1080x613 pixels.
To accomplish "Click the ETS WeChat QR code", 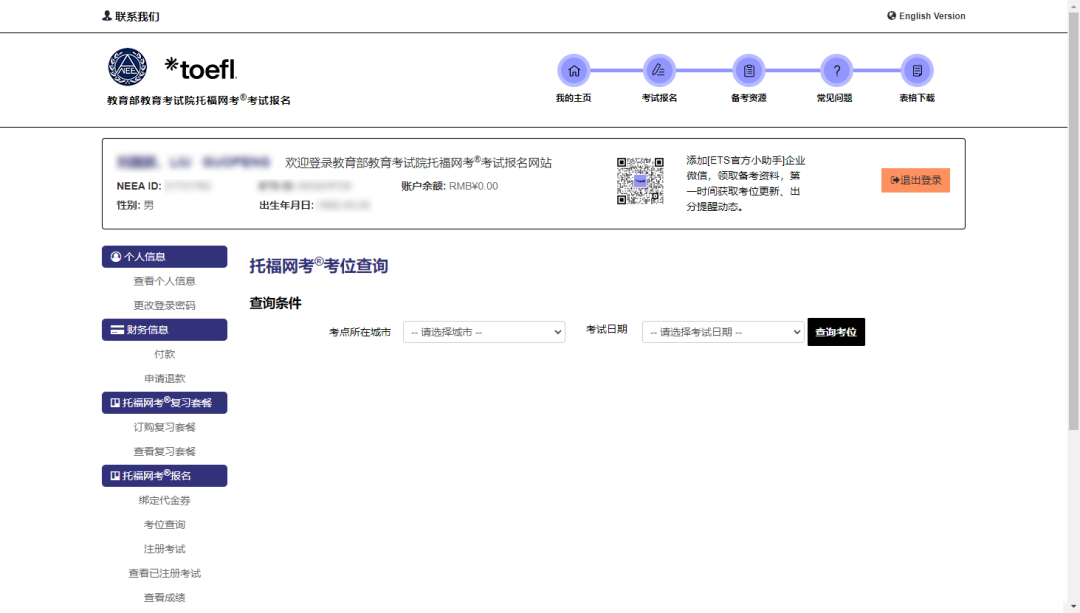I will point(640,181).
